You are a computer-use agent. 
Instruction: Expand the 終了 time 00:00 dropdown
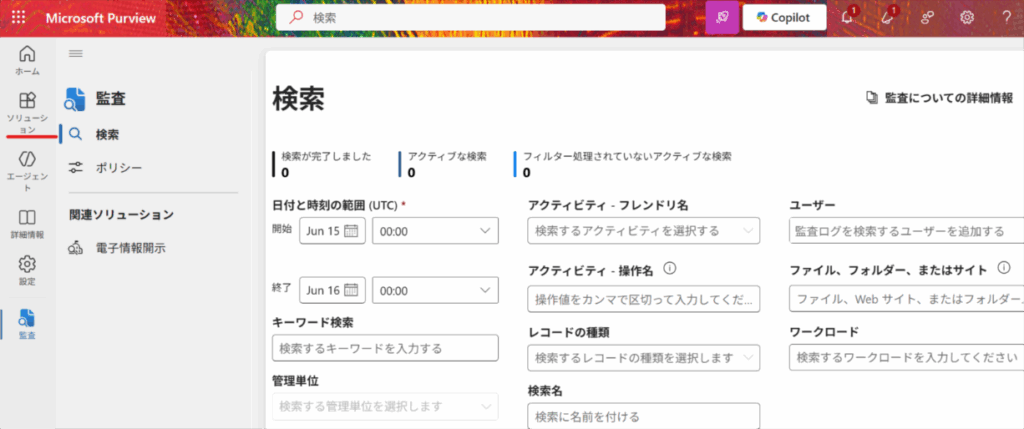(x=434, y=290)
